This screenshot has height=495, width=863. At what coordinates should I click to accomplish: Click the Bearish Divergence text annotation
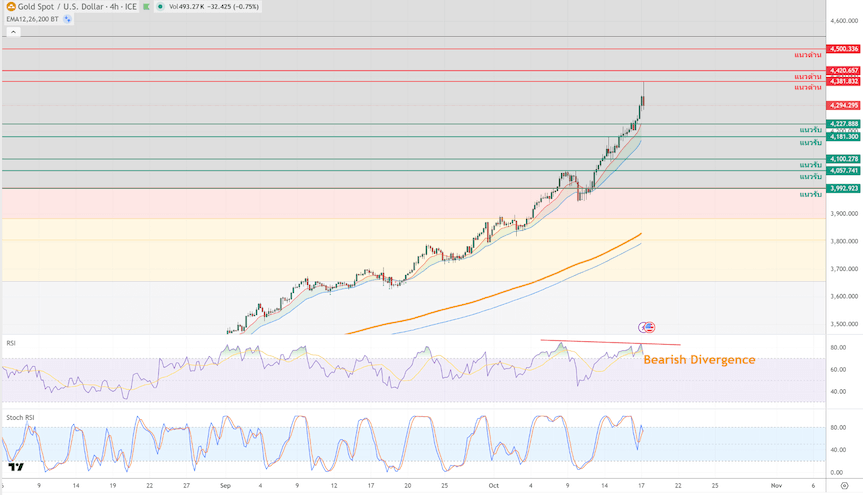click(698, 359)
